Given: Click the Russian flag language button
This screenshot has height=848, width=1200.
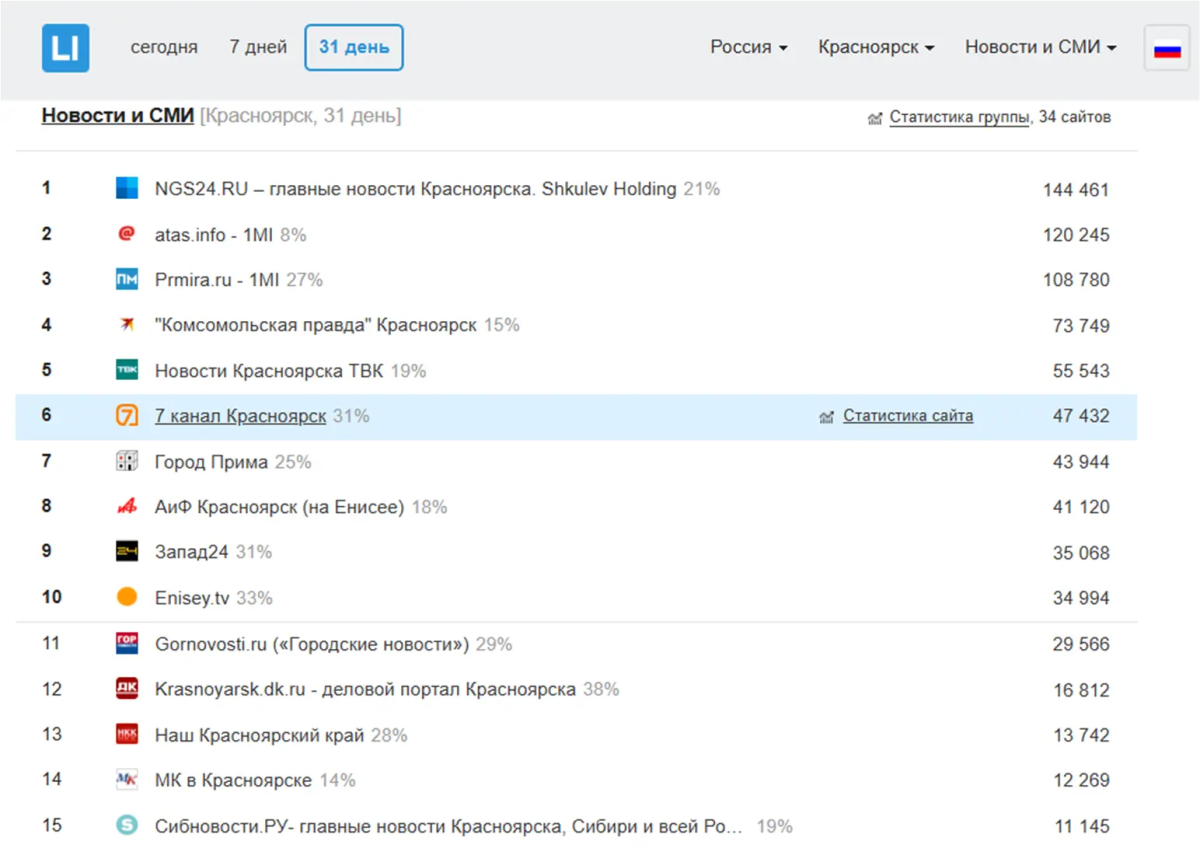Looking at the screenshot, I should 1167,48.
